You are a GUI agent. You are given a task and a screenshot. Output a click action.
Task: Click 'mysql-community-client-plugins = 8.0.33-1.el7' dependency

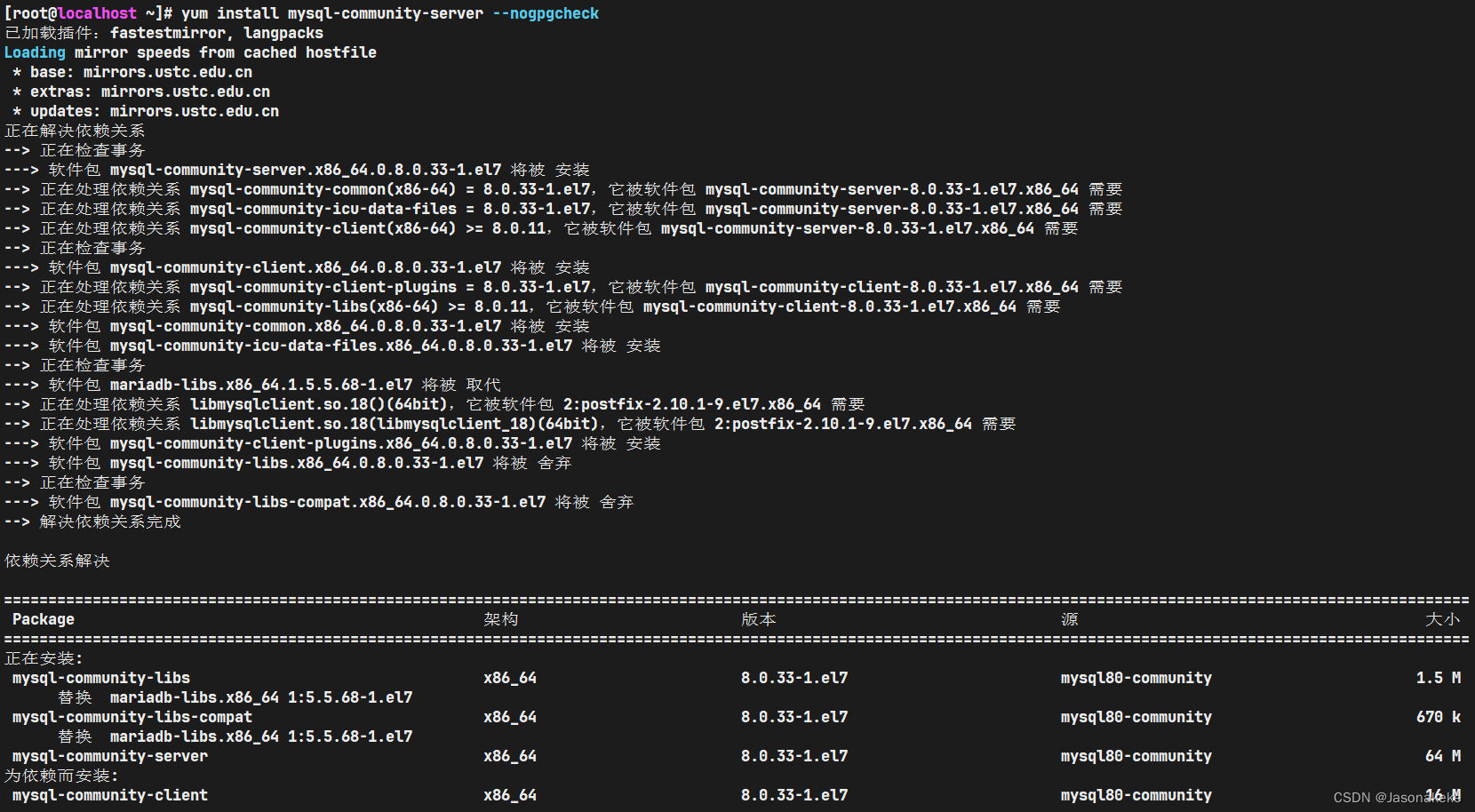(x=390, y=287)
